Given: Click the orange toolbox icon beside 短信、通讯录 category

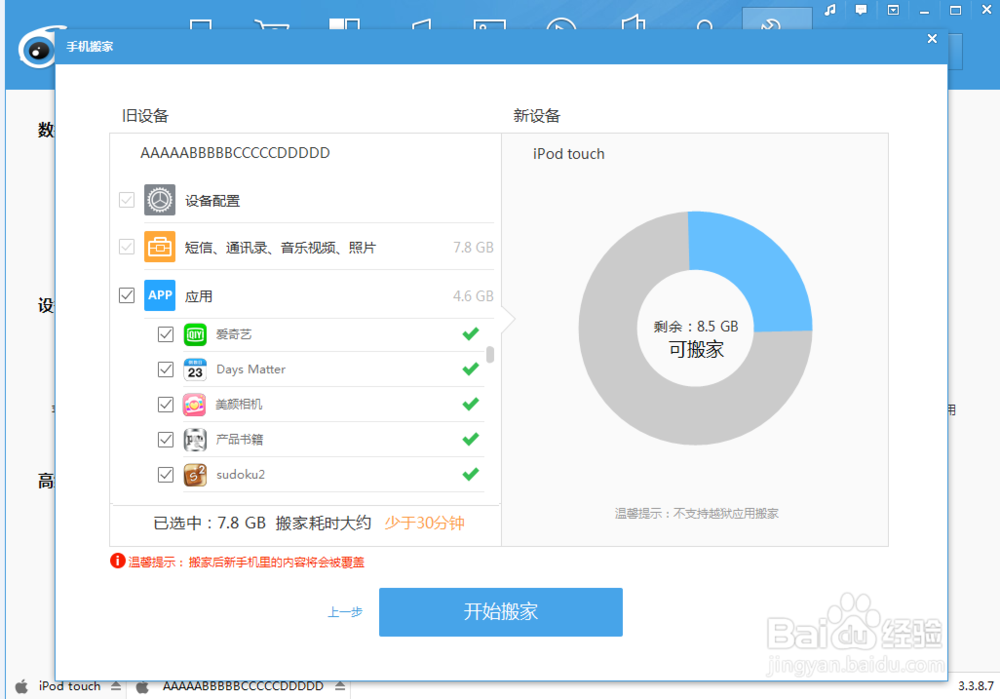Looking at the screenshot, I should pos(159,246).
